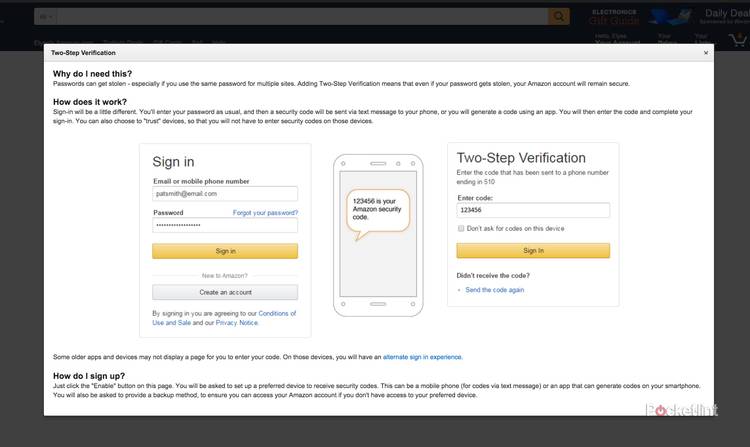Click the Email or mobile phone number field
Screen dimensions: 750x447
coord(225,194)
